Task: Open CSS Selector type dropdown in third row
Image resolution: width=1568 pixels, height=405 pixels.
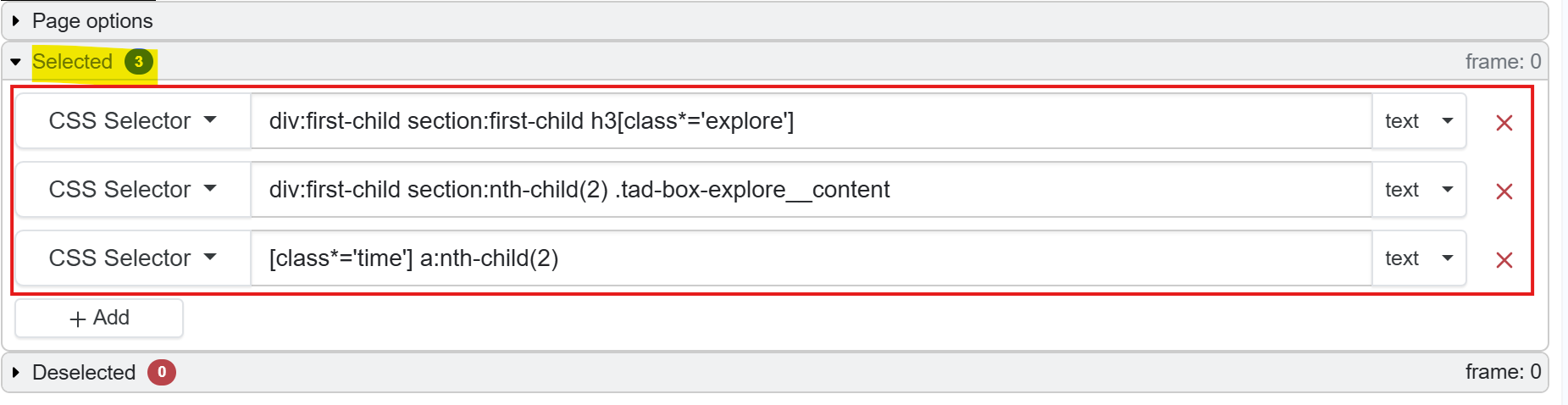Action: tap(133, 258)
